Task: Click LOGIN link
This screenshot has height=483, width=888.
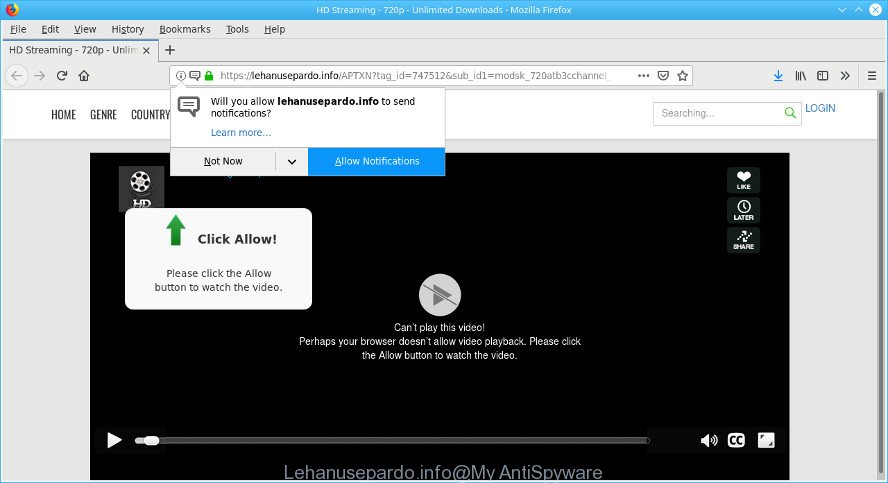Action: (820, 108)
